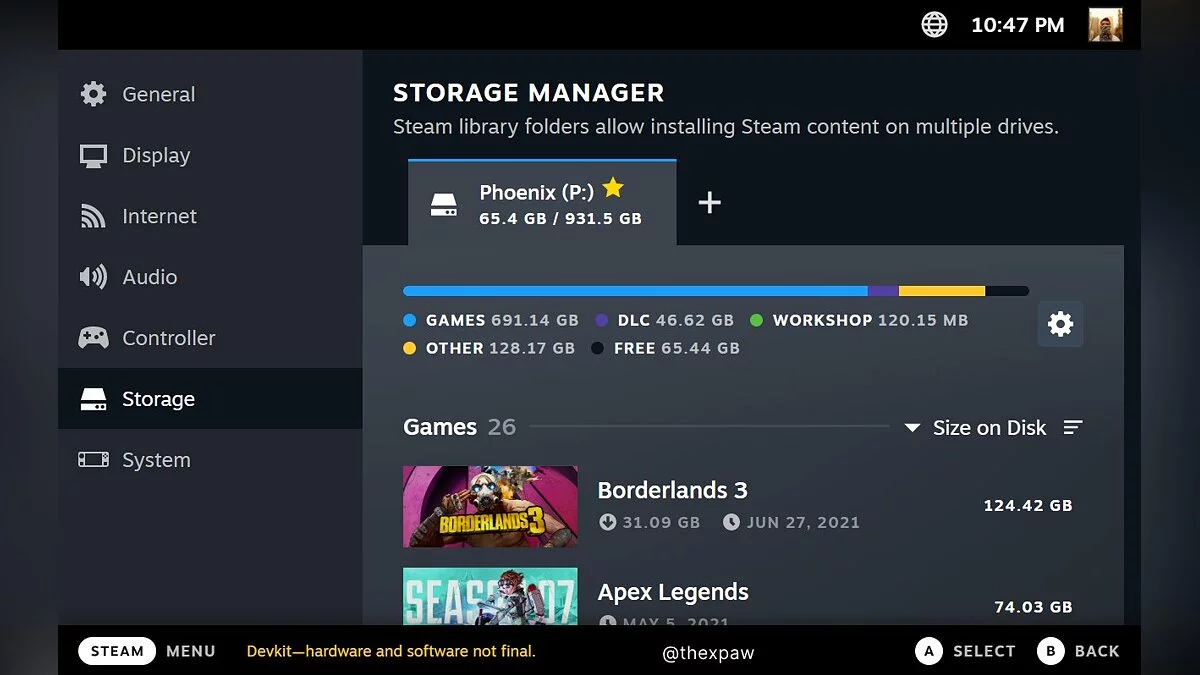The width and height of the screenshot is (1200, 675).
Task: Go to Audio settings menu item
Action: [210, 277]
